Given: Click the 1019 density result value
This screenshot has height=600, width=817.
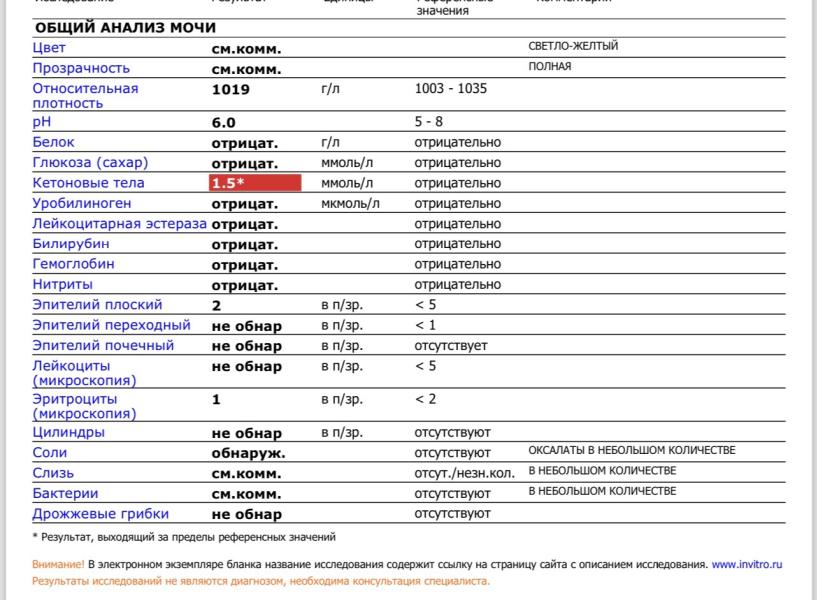Looking at the screenshot, I should click(x=230, y=90).
